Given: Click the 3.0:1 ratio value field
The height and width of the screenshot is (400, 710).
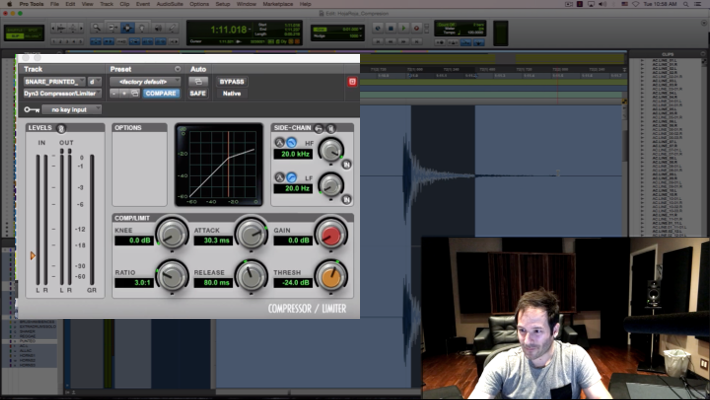Looking at the screenshot, I should [134, 283].
